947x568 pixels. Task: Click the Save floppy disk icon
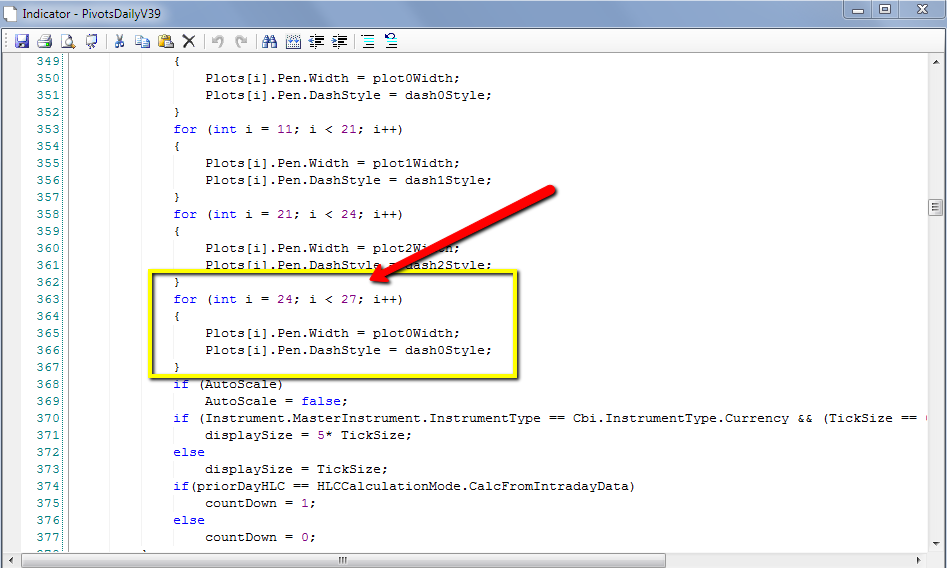coord(22,41)
